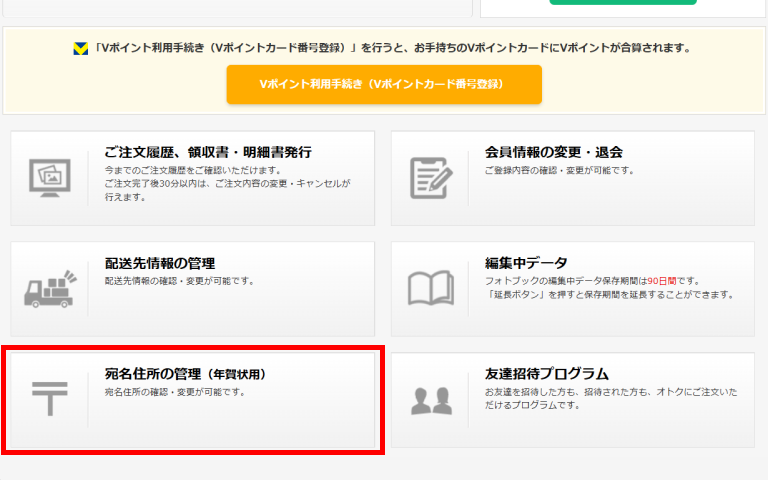
Task: Click the open book icon
Action: [431, 288]
